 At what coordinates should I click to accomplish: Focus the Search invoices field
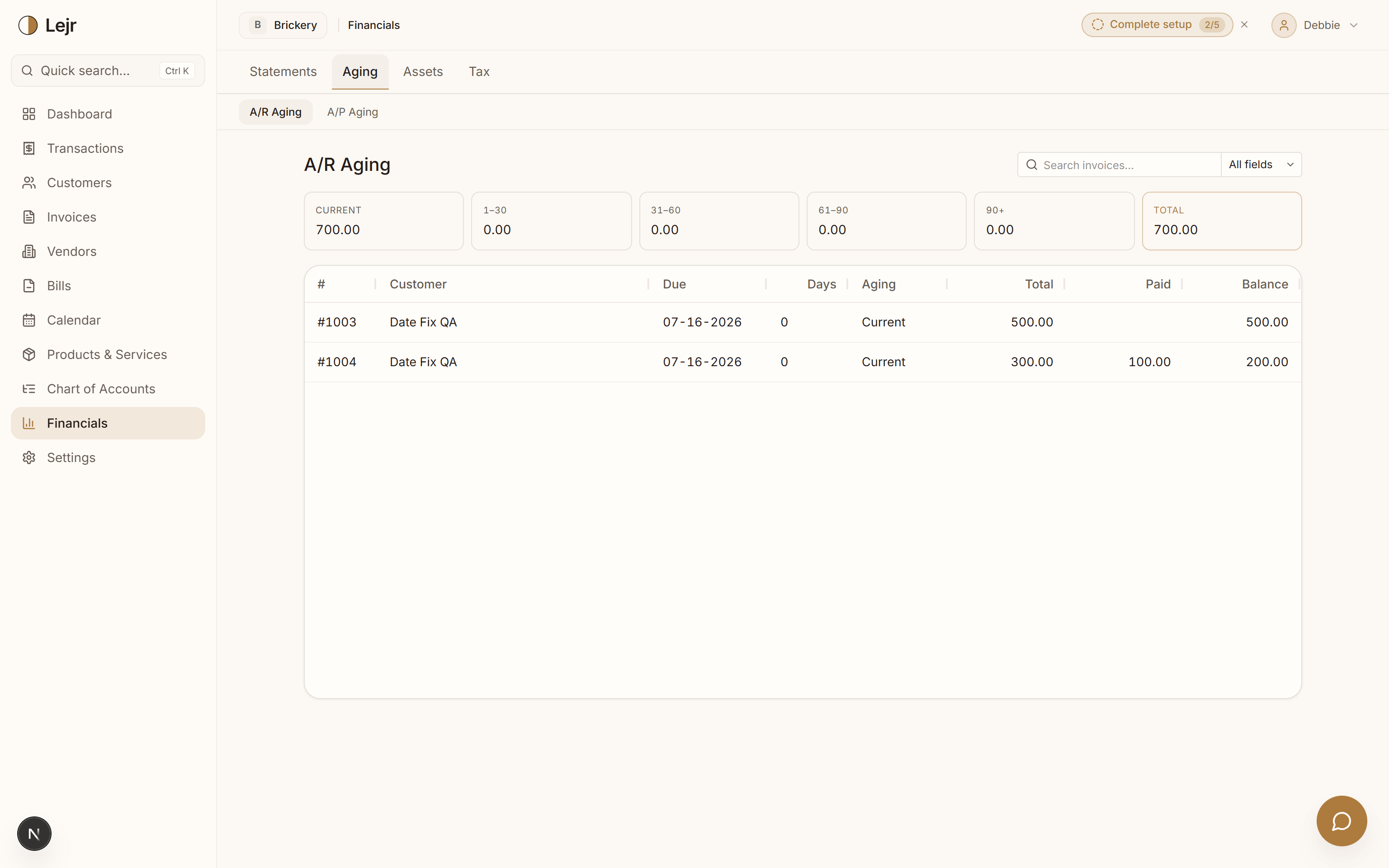pyautogui.click(x=1119, y=165)
